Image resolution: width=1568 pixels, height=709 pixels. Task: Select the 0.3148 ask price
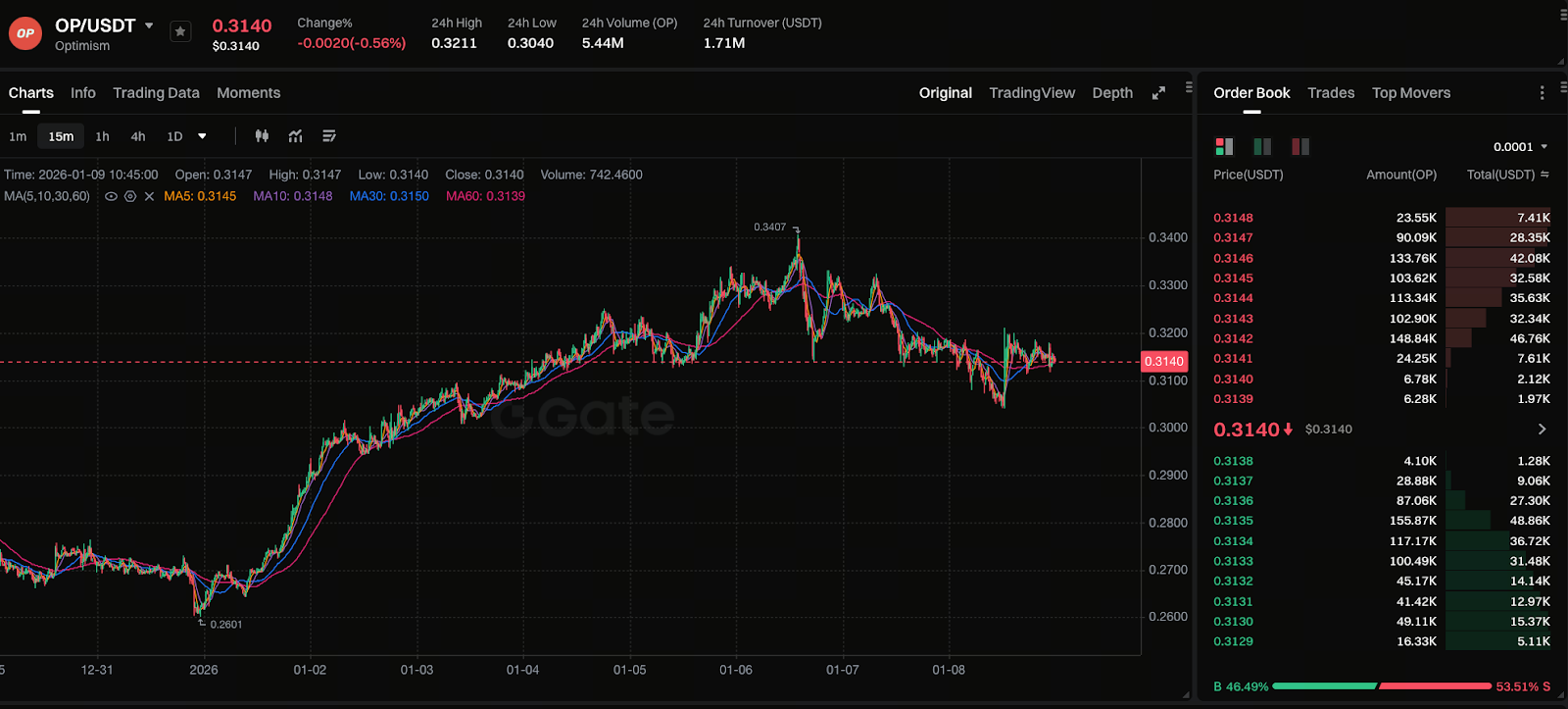(x=1233, y=218)
